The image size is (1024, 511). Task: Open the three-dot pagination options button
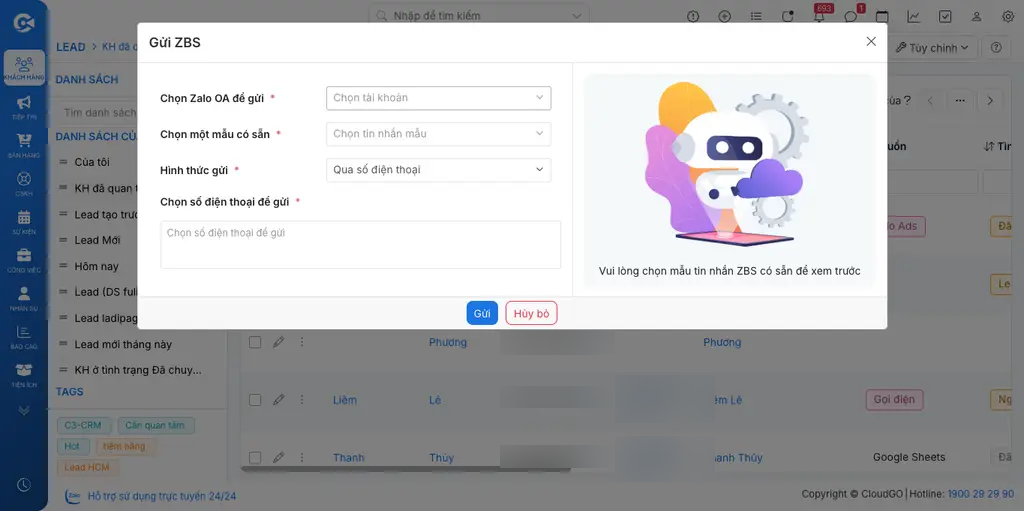coord(960,101)
